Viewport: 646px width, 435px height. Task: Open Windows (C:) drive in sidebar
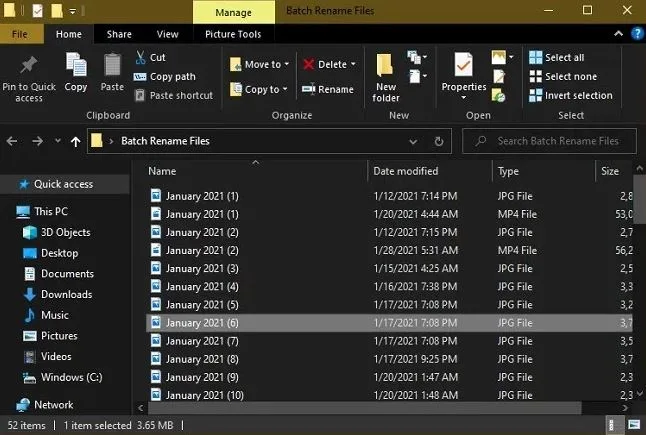click(62, 377)
